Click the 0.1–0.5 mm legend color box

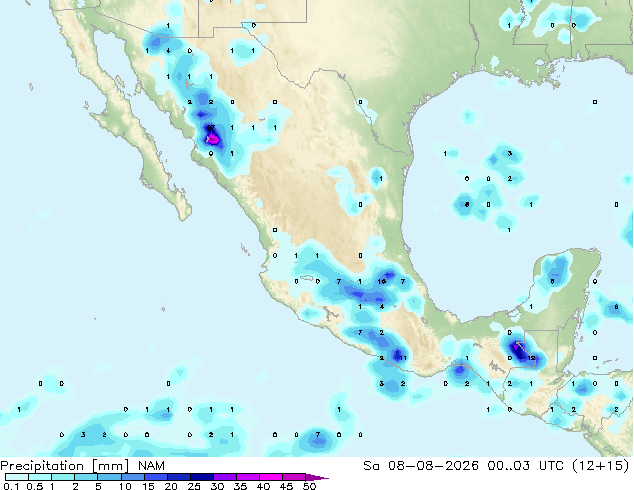pos(17,477)
